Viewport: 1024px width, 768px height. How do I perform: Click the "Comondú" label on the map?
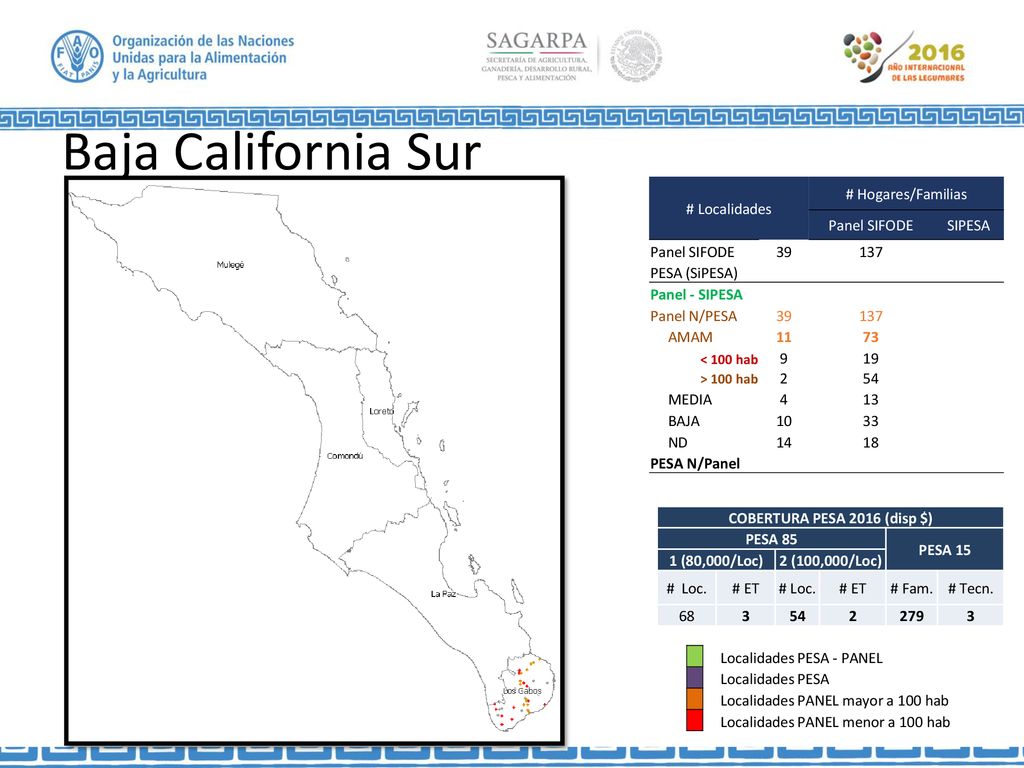click(345, 456)
